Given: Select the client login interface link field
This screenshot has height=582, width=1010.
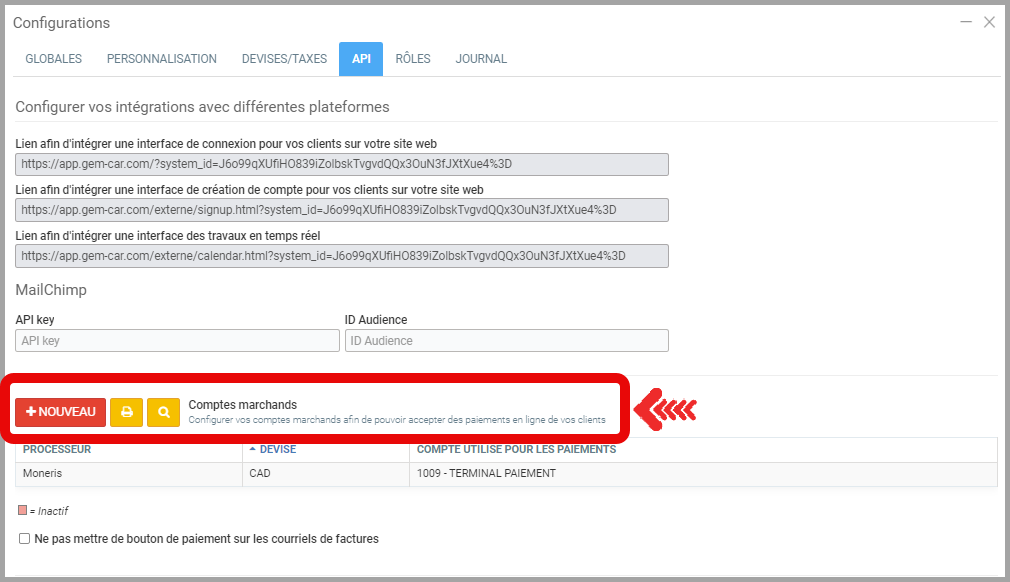Looking at the screenshot, I should tap(342, 164).
